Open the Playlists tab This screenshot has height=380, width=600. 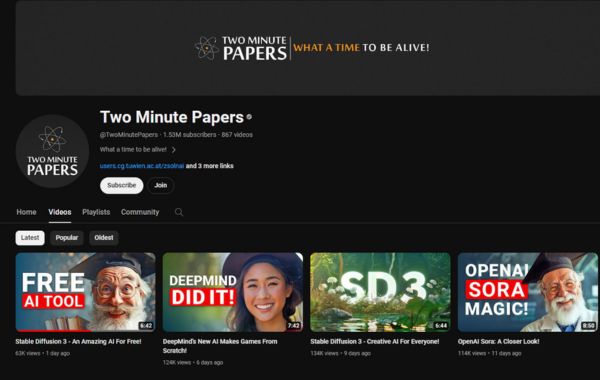tap(96, 212)
